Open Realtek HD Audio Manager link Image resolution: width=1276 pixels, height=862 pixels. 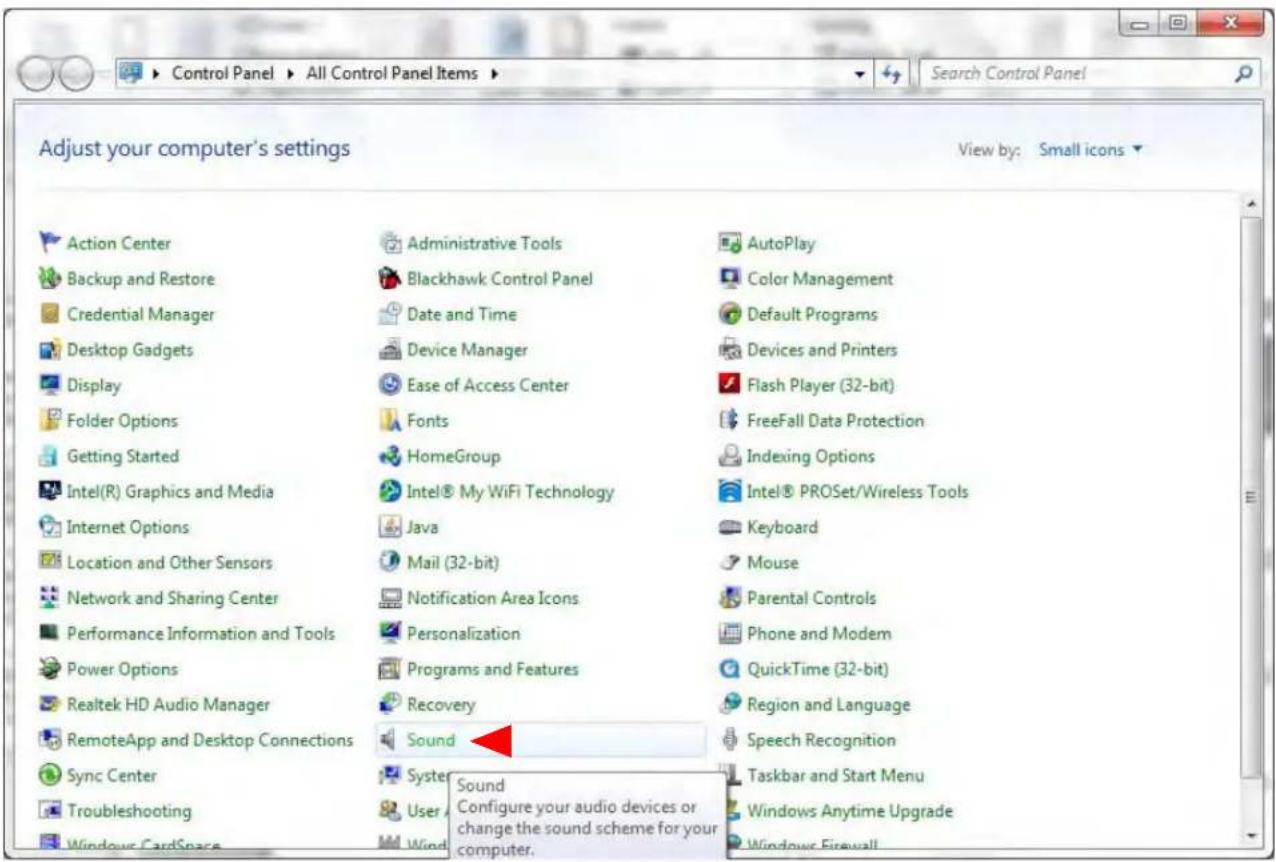click(168, 705)
